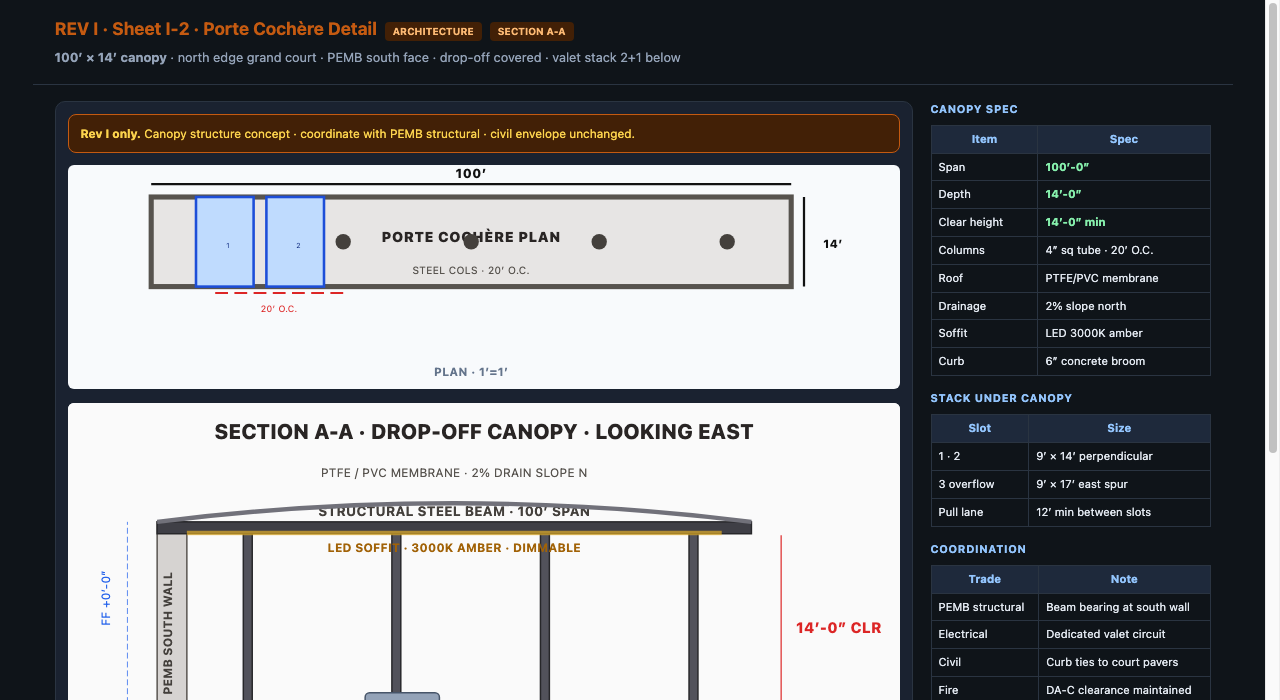Image resolution: width=1280 pixels, height=700 pixels.
Task: Click the Item column header
Action: click(984, 139)
